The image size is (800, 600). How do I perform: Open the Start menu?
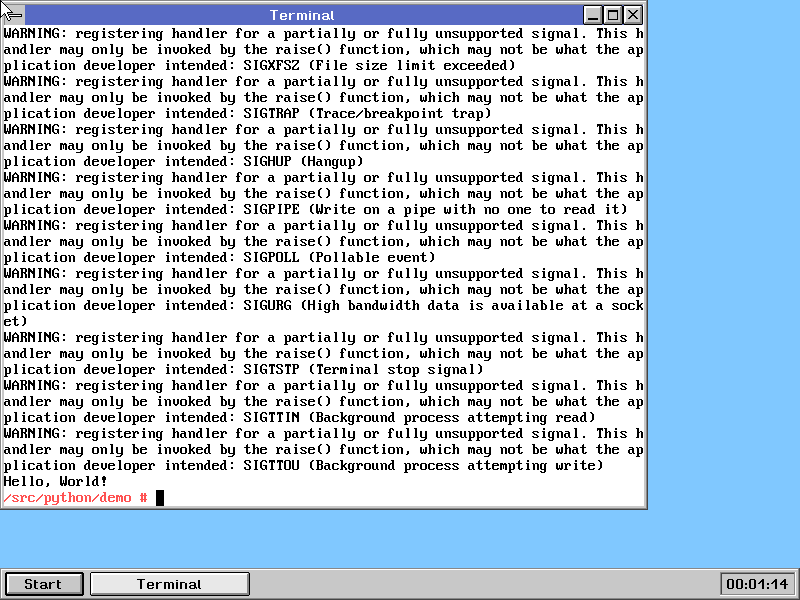(x=43, y=584)
